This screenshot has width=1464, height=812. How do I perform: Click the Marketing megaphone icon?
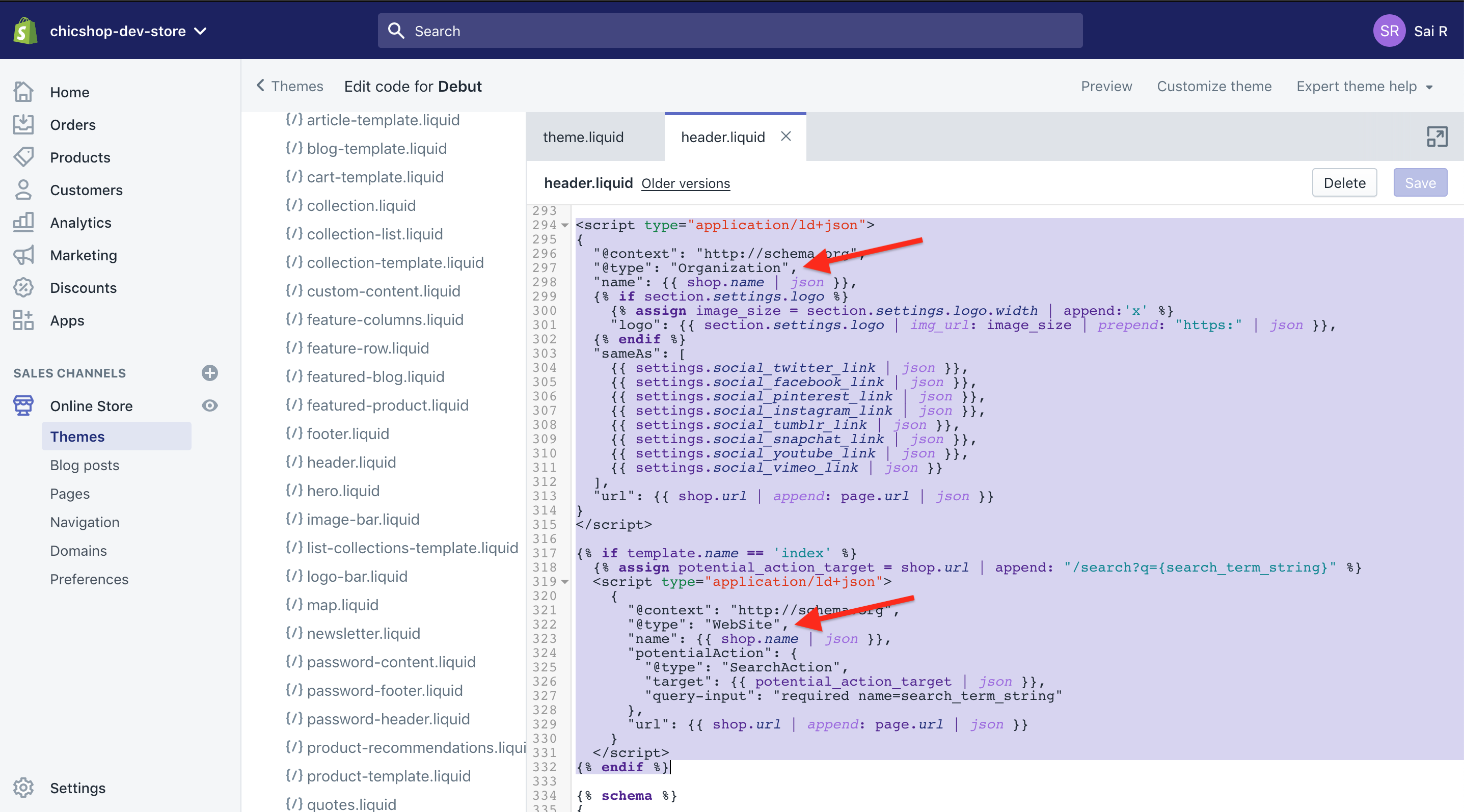(x=23, y=255)
